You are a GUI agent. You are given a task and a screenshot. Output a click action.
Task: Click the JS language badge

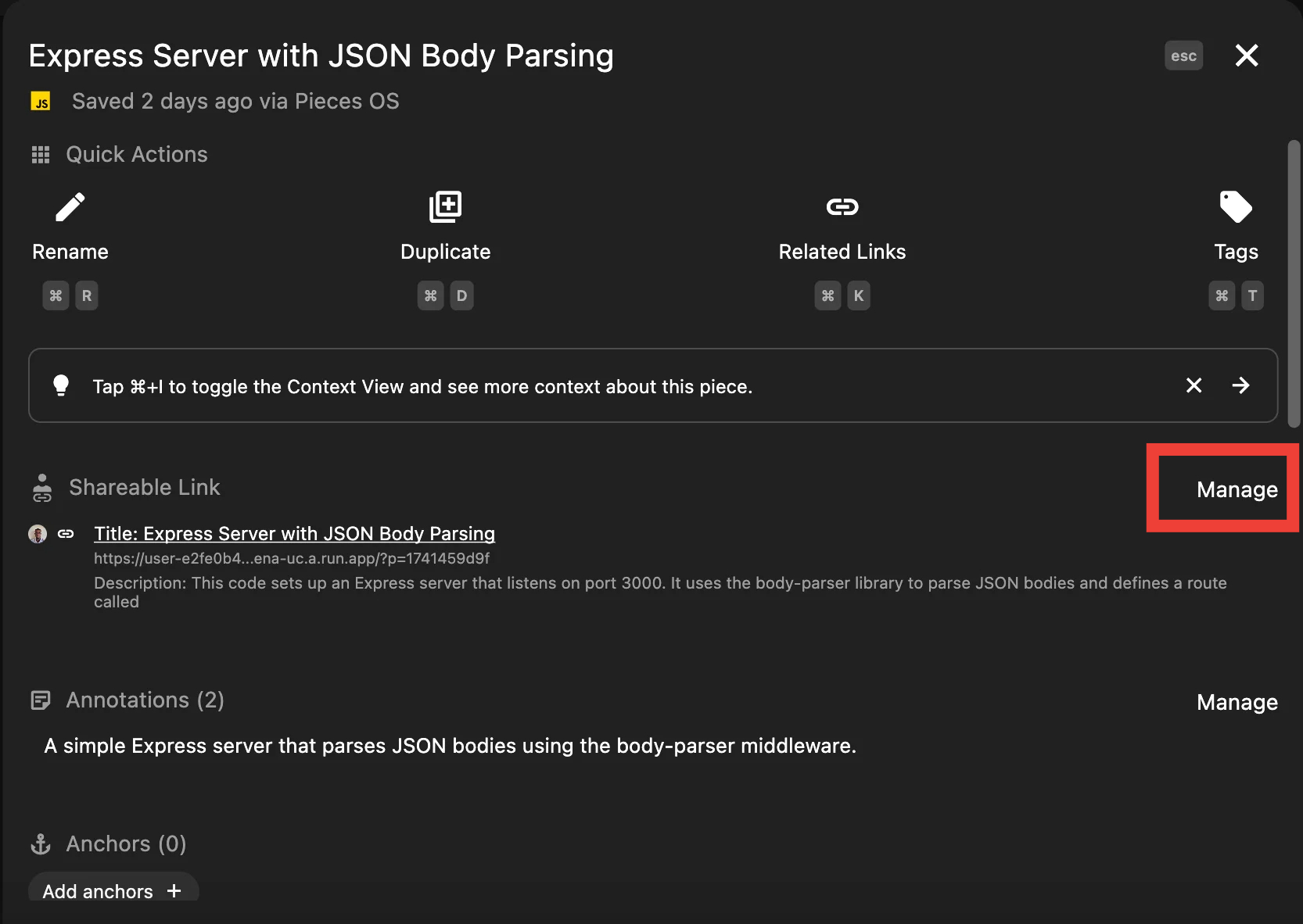click(x=41, y=102)
